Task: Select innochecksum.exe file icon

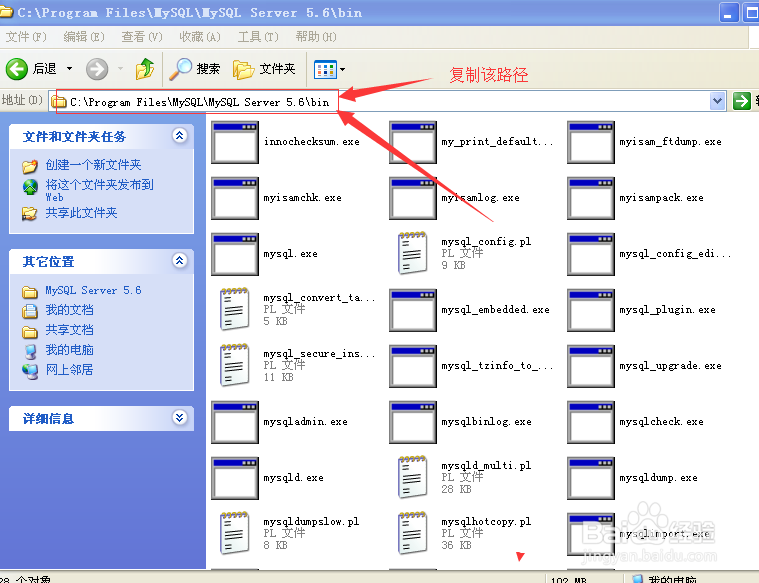Action: pos(235,142)
